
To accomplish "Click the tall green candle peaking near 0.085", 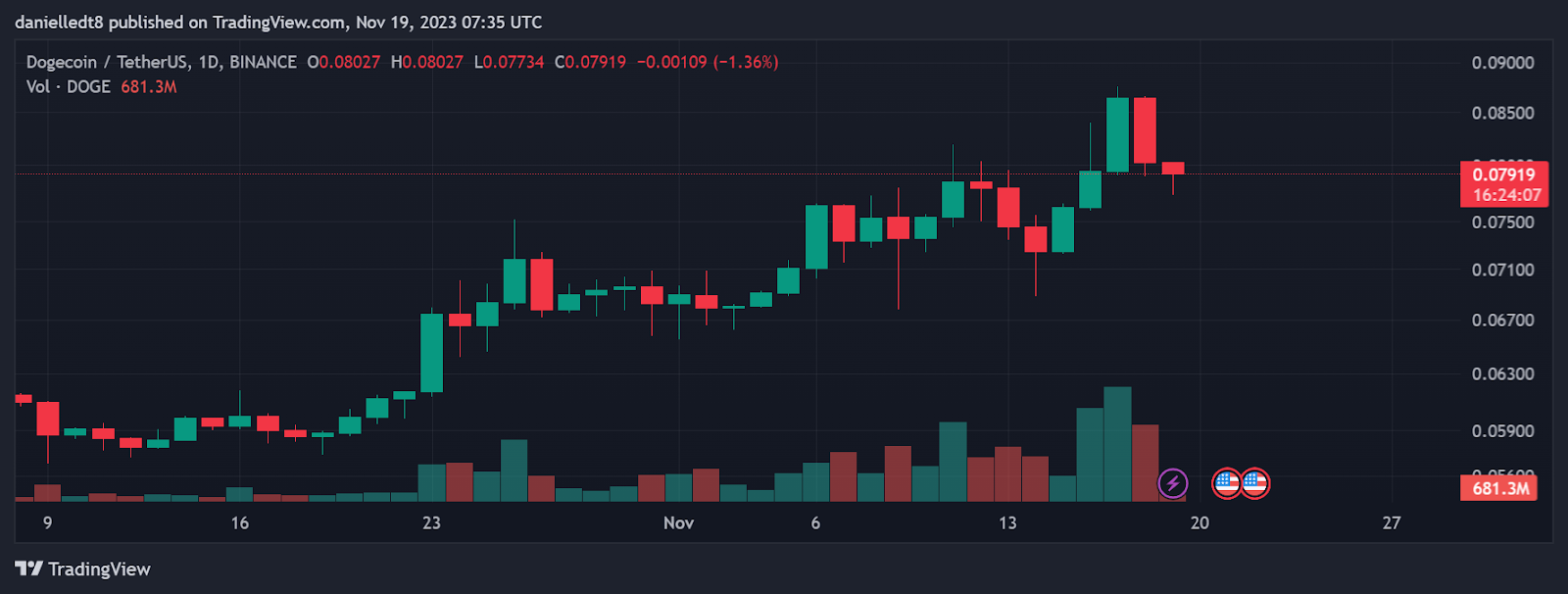I will click(1117, 134).
